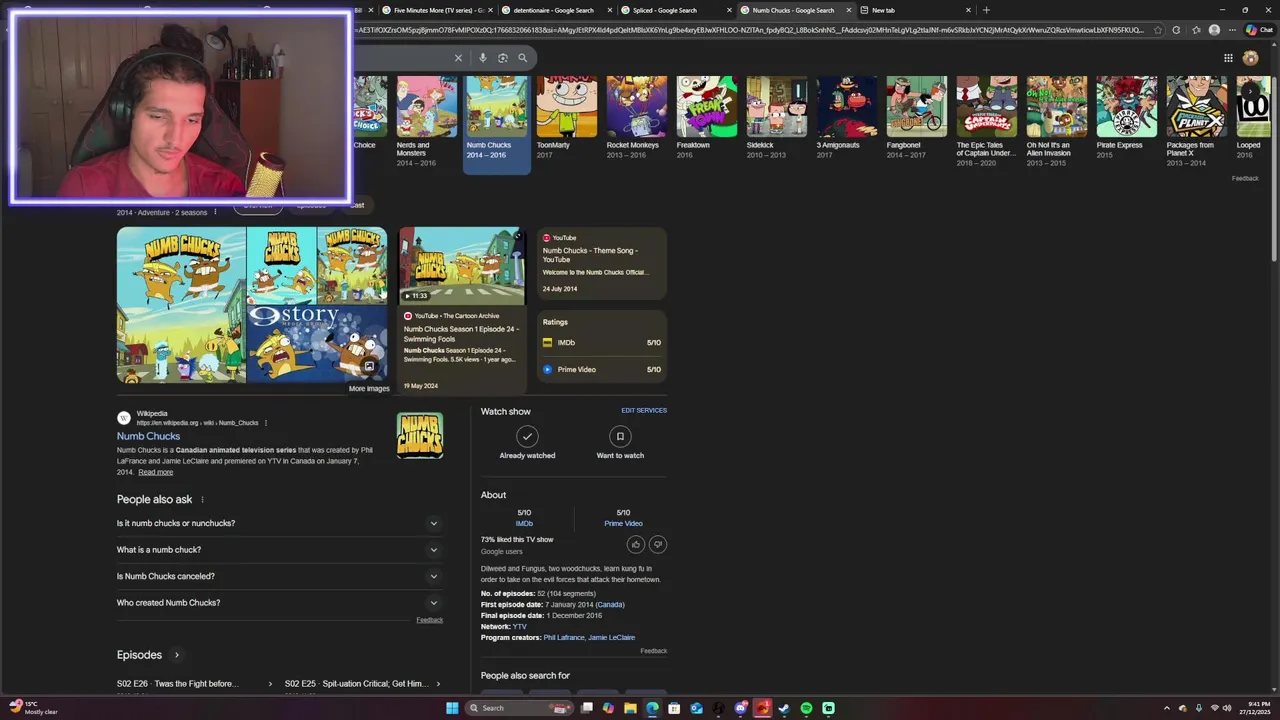Open Windows Start menu
Image resolution: width=1280 pixels, height=720 pixels.
tap(452, 708)
